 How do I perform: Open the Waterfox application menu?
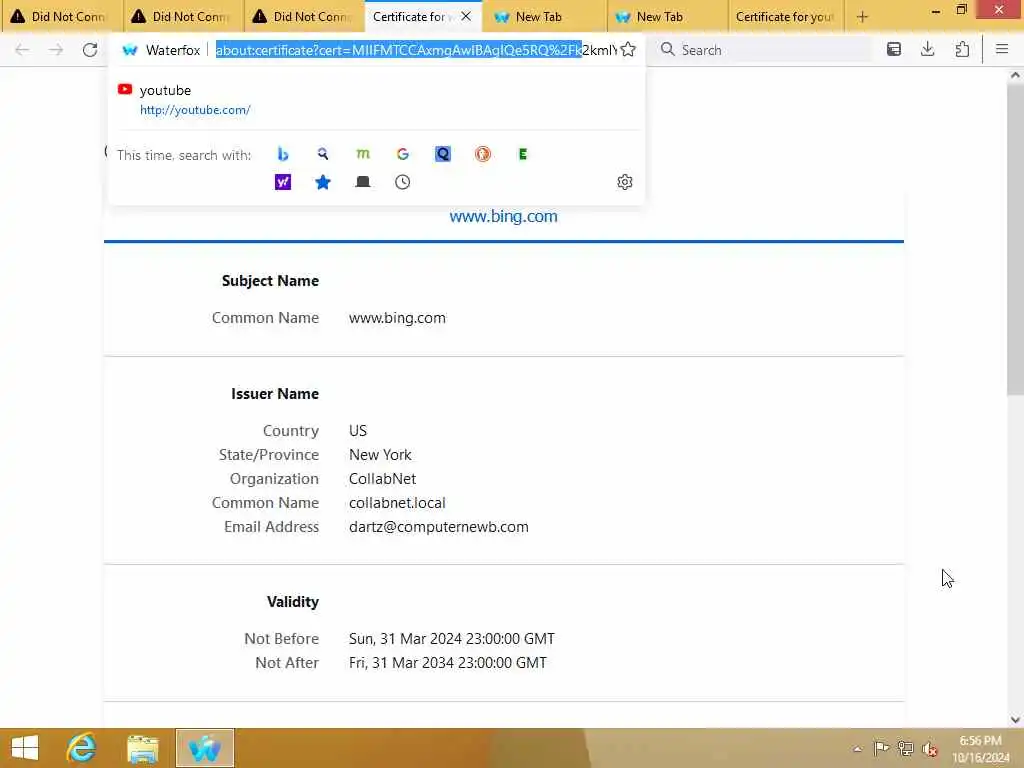pyautogui.click(x=1002, y=50)
